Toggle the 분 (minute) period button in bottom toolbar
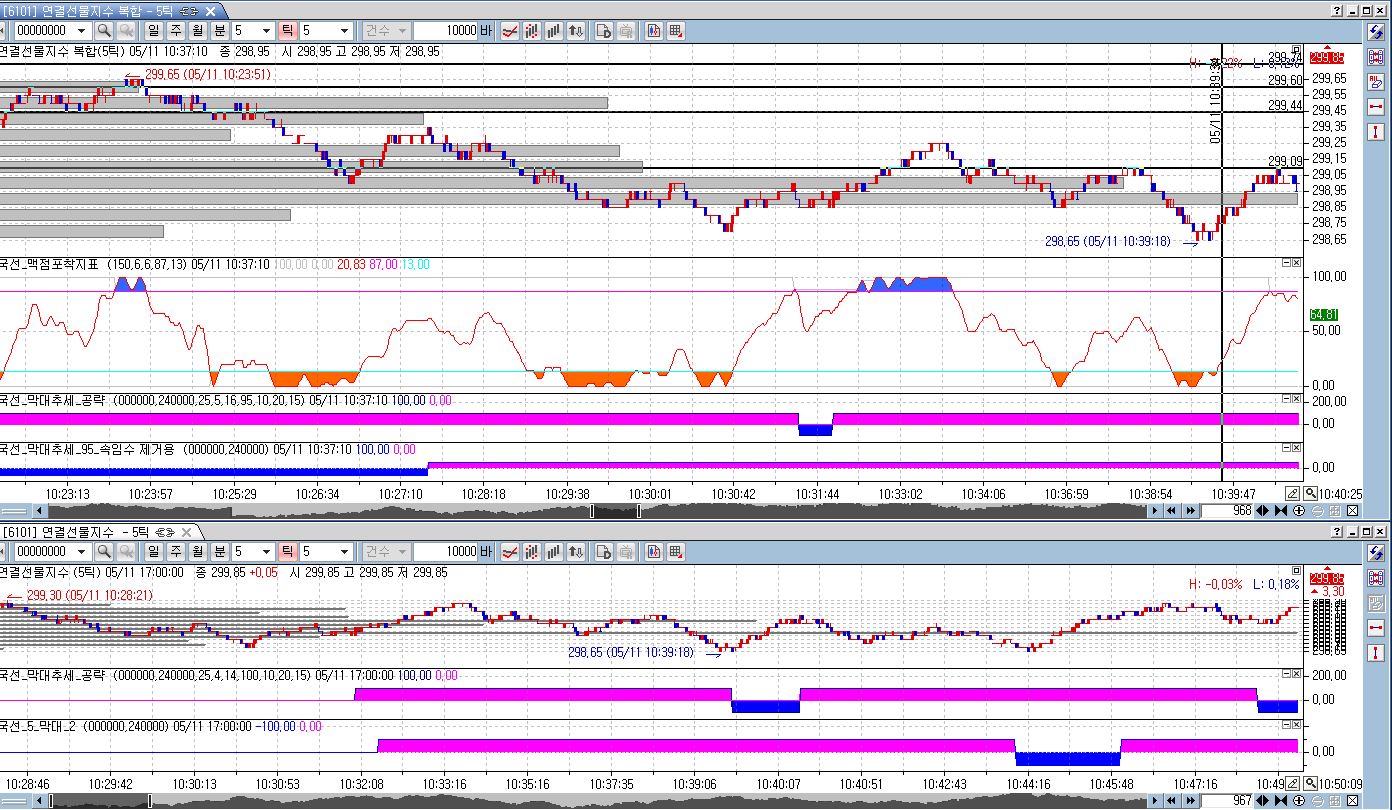This screenshot has width=1392, height=810. click(x=220, y=552)
